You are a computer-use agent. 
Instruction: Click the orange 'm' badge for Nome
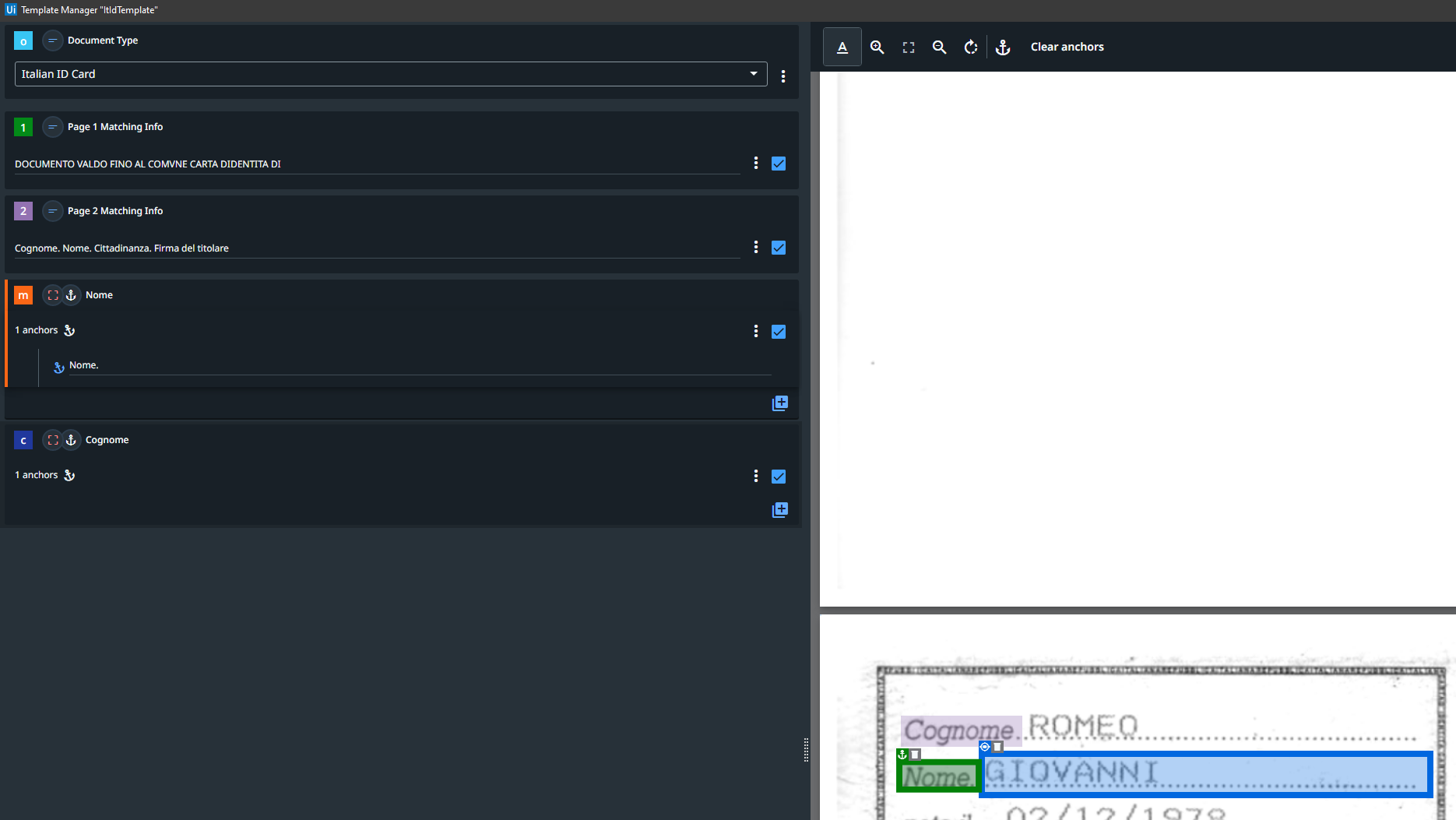coord(23,295)
